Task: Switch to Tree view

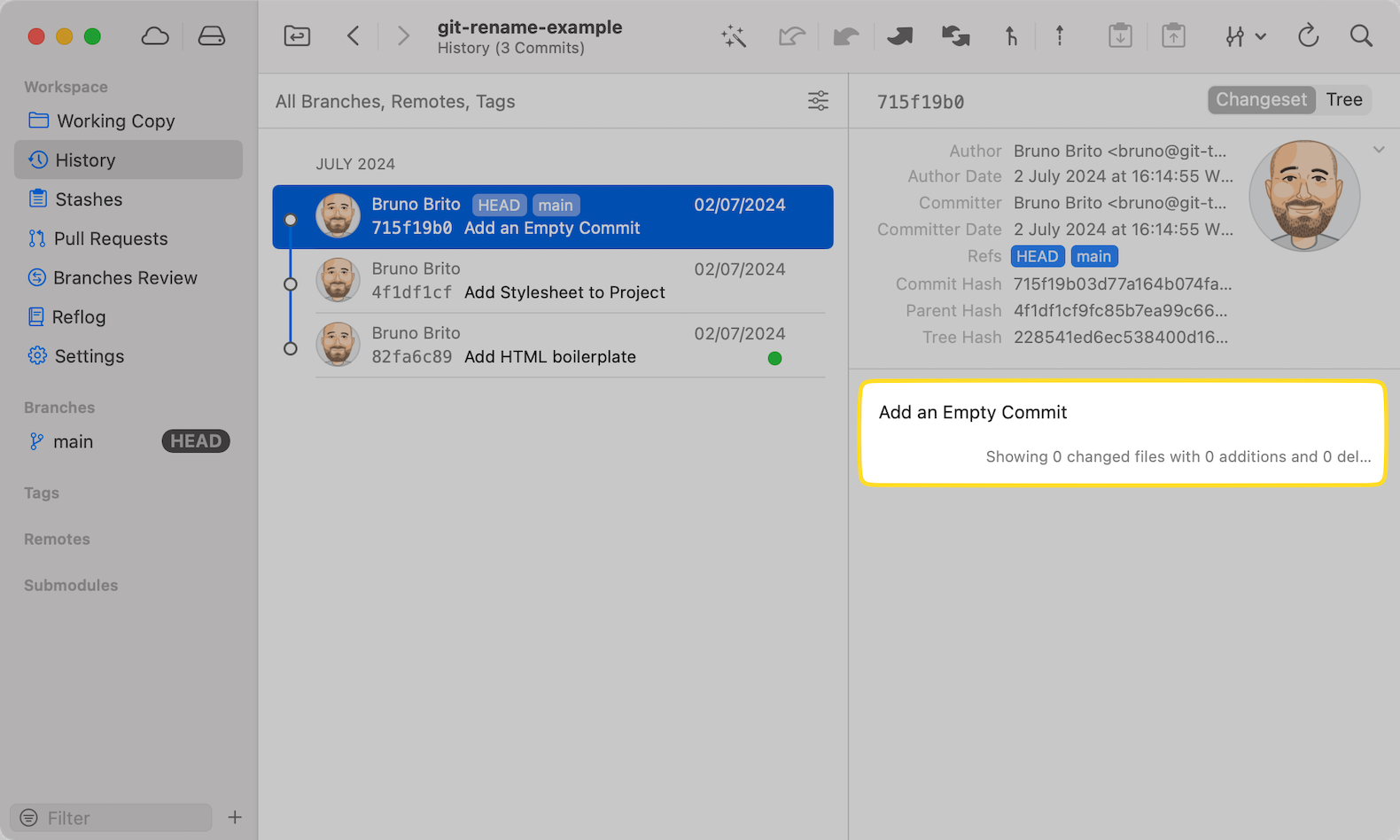Action: tap(1343, 100)
